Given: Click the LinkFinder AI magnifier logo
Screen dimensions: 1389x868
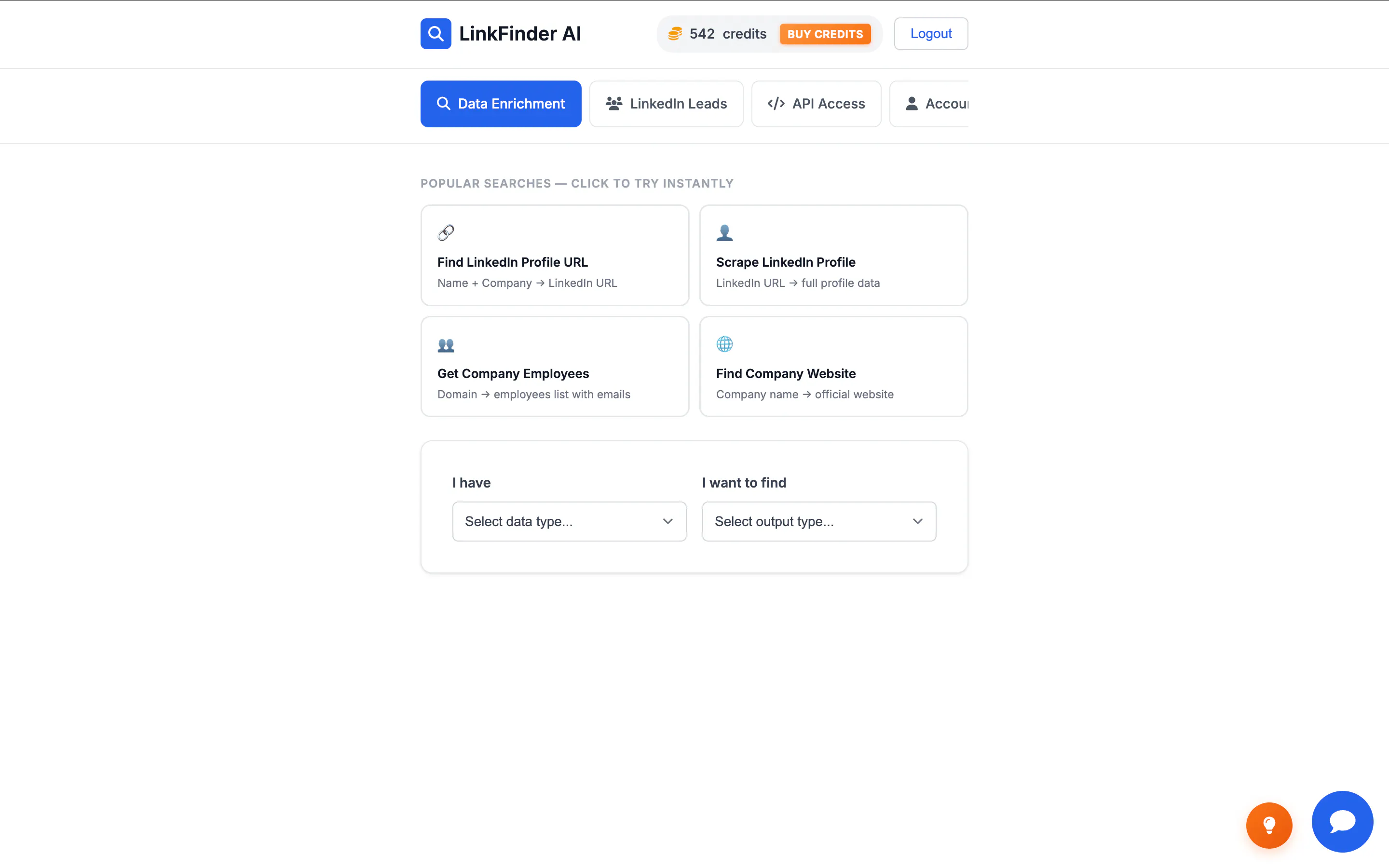Looking at the screenshot, I should (x=436, y=34).
